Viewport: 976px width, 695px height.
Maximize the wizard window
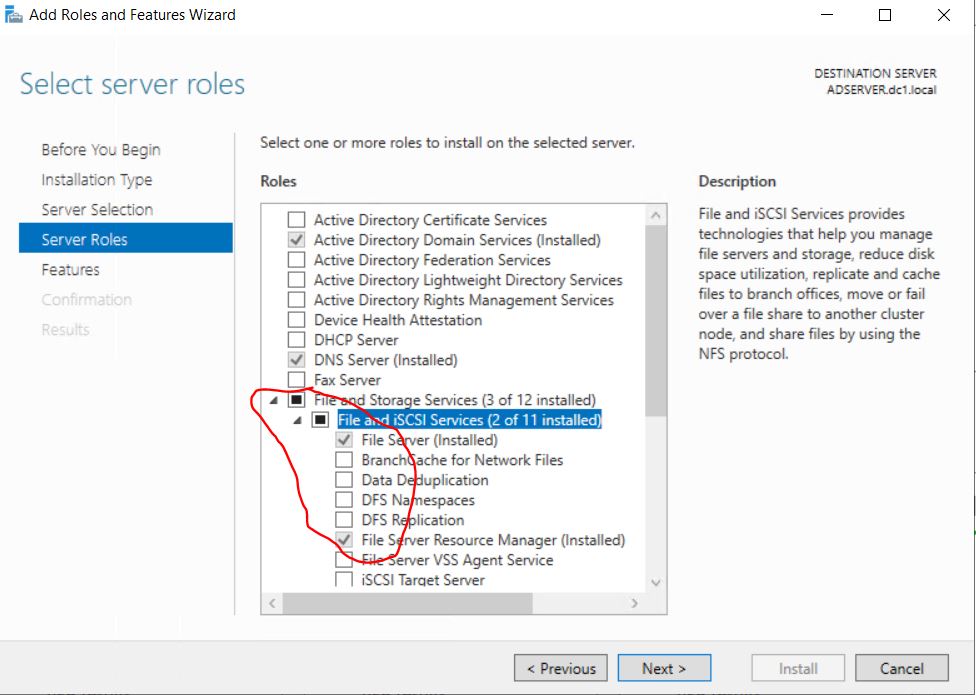[x=884, y=15]
